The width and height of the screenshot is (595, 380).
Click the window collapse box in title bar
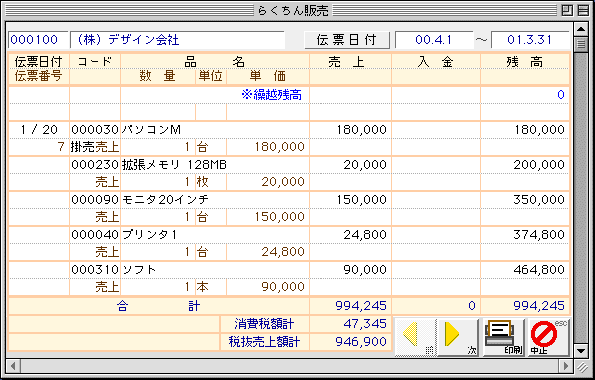pos(583,10)
